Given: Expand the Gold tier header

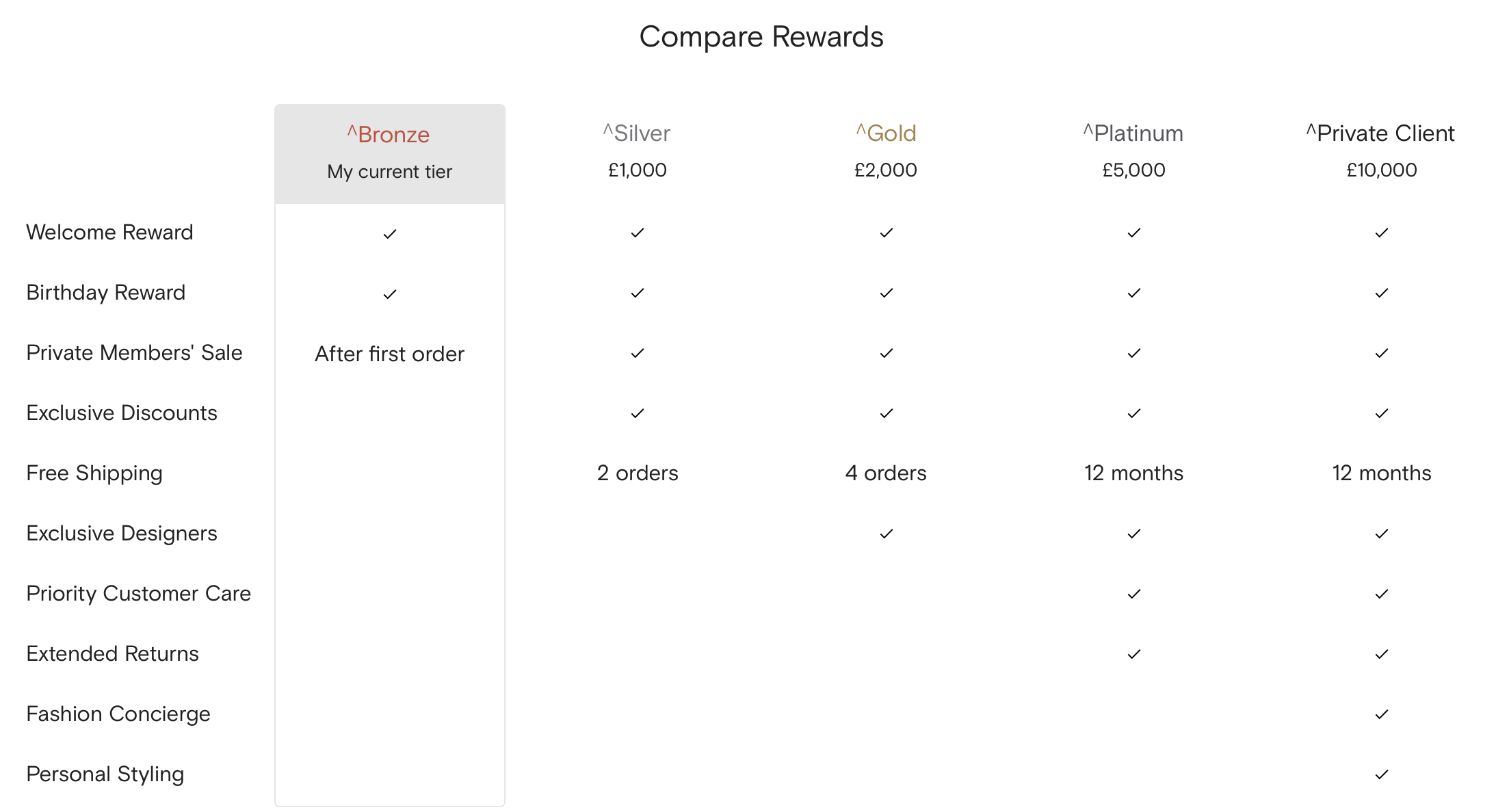Looking at the screenshot, I should click(x=886, y=133).
